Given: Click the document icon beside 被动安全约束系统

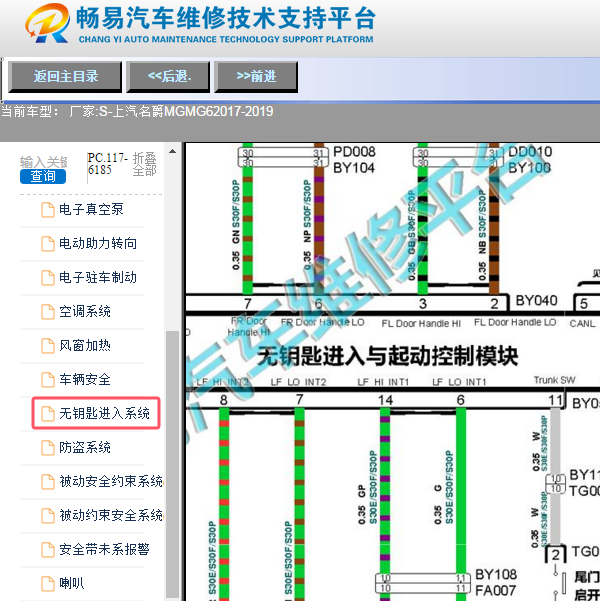Looking at the screenshot, I should [x=48, y=482].
